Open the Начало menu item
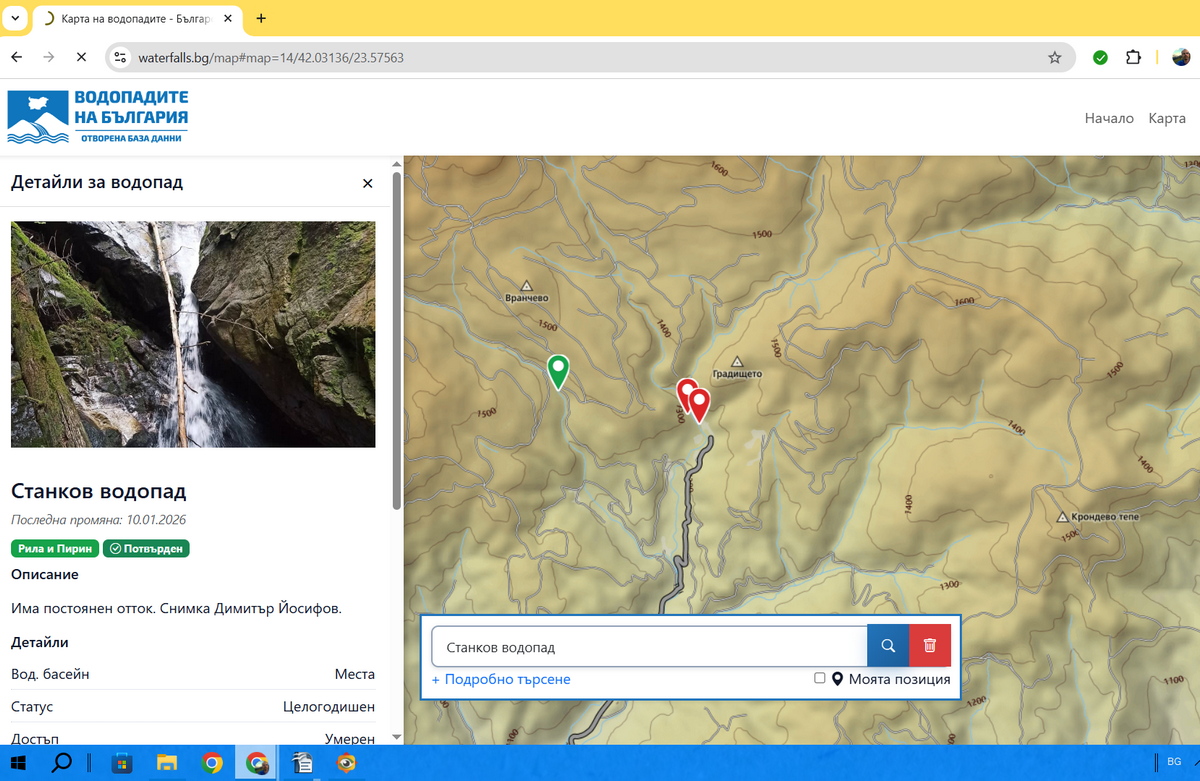 click(x=1109, y=118)
